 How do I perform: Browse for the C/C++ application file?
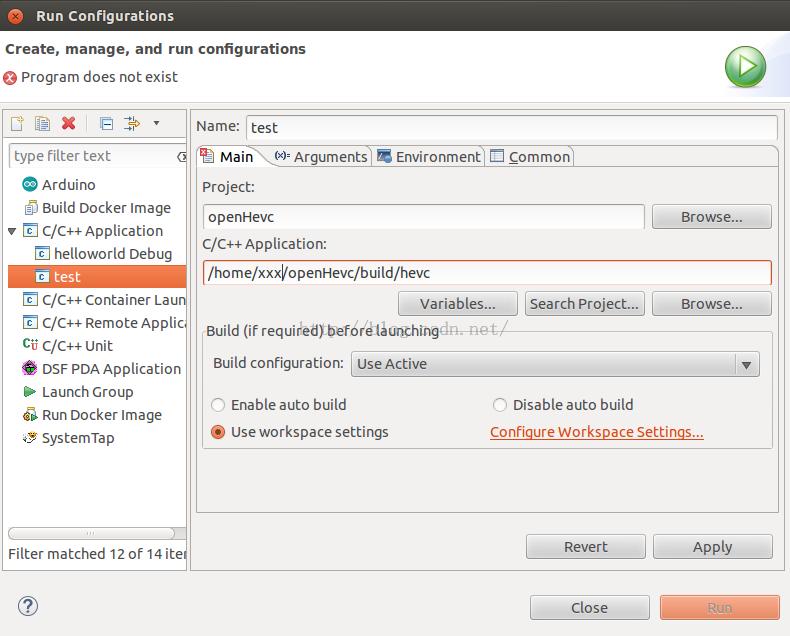[711, 304]
